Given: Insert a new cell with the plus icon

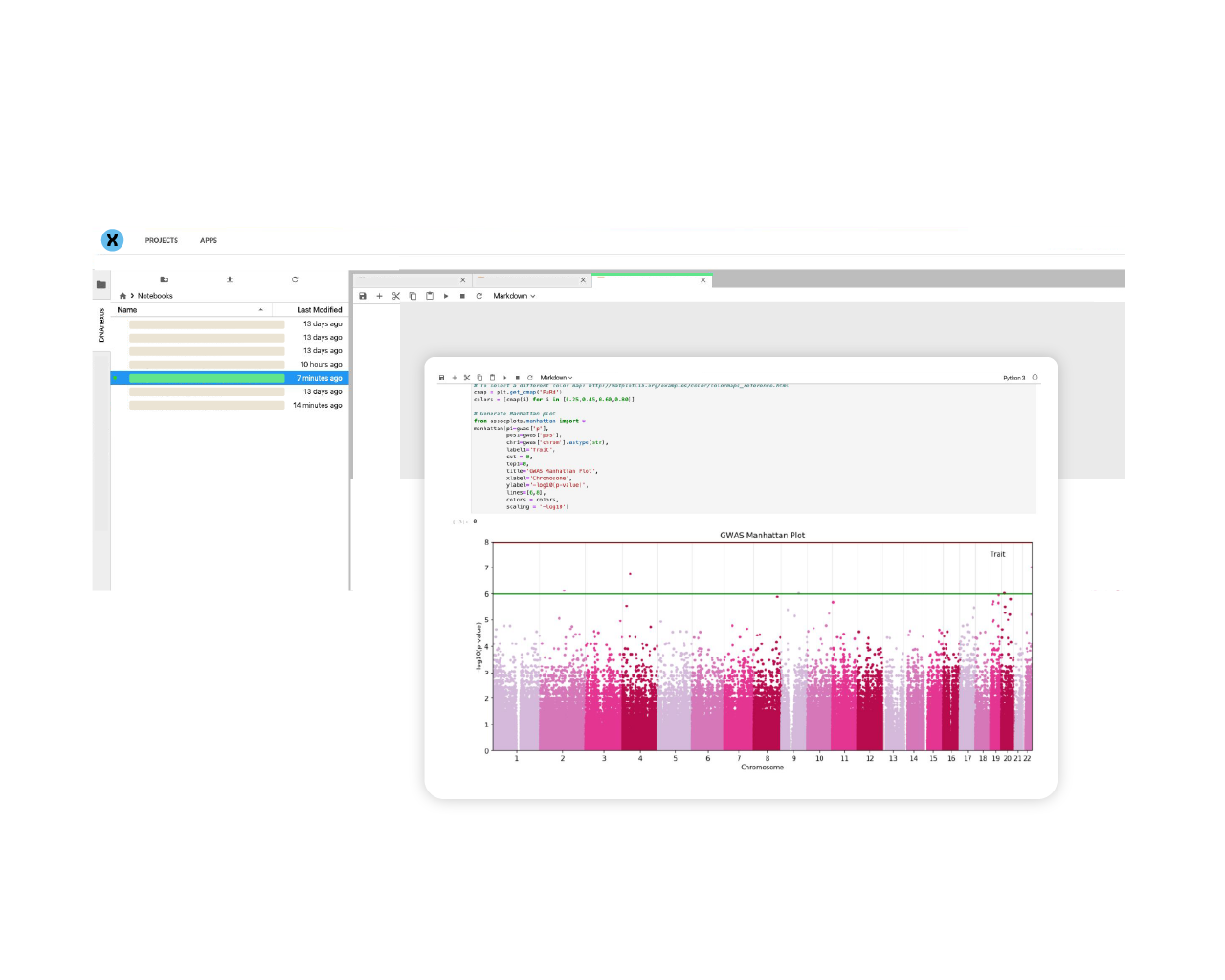Looking at the screenshot, I should pyautogui.click(x=454, y=377).
